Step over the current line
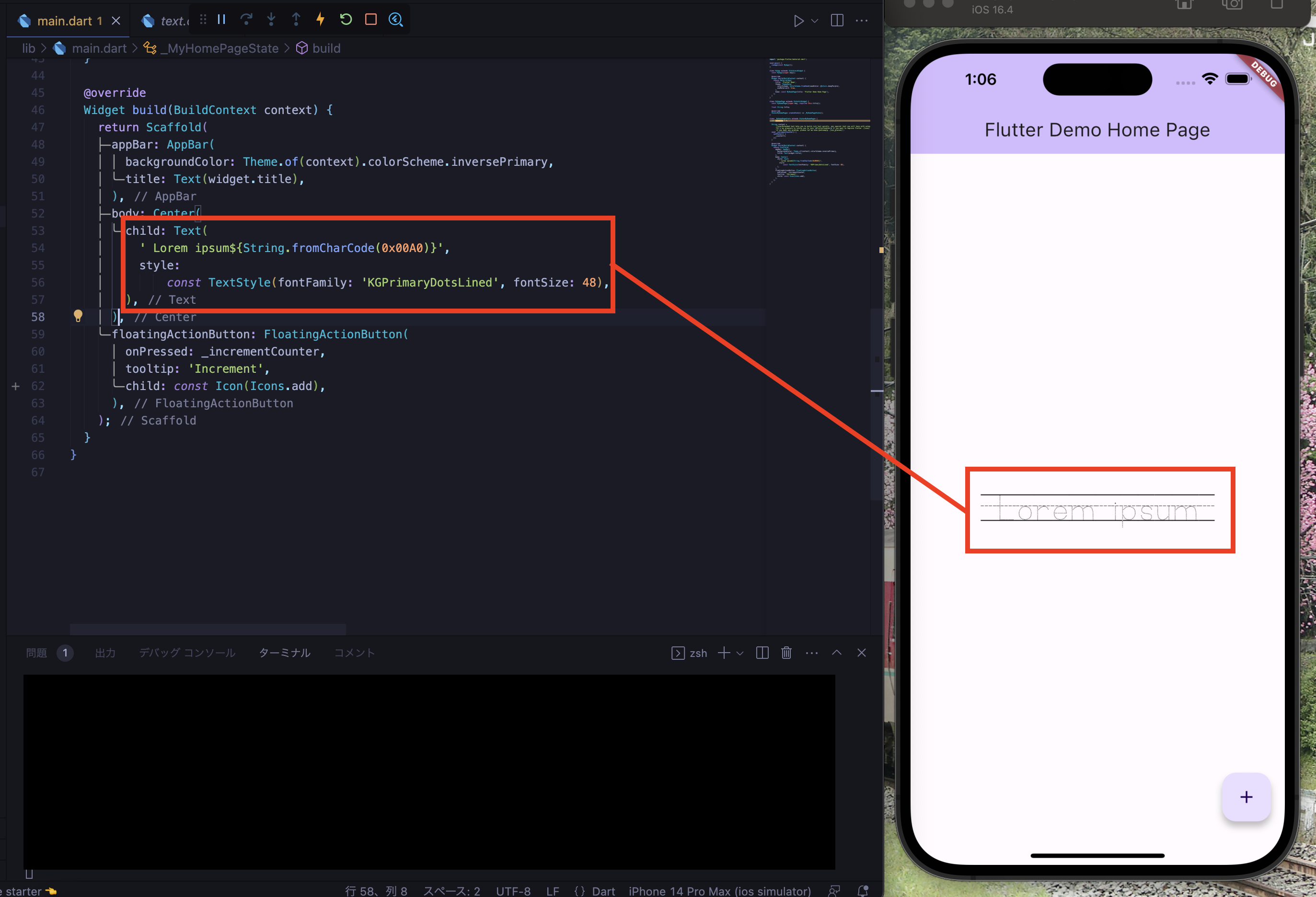1316x897 pixels. (246, 19)
